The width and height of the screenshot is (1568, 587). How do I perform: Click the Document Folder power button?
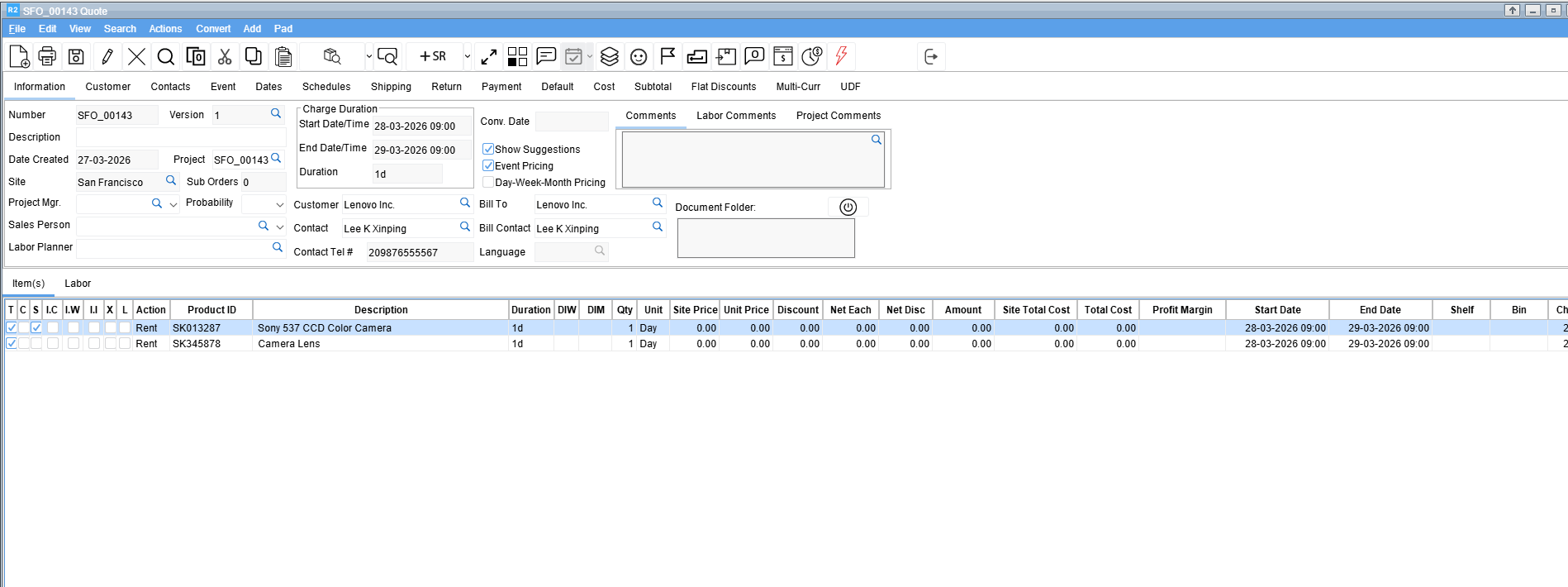848,208
